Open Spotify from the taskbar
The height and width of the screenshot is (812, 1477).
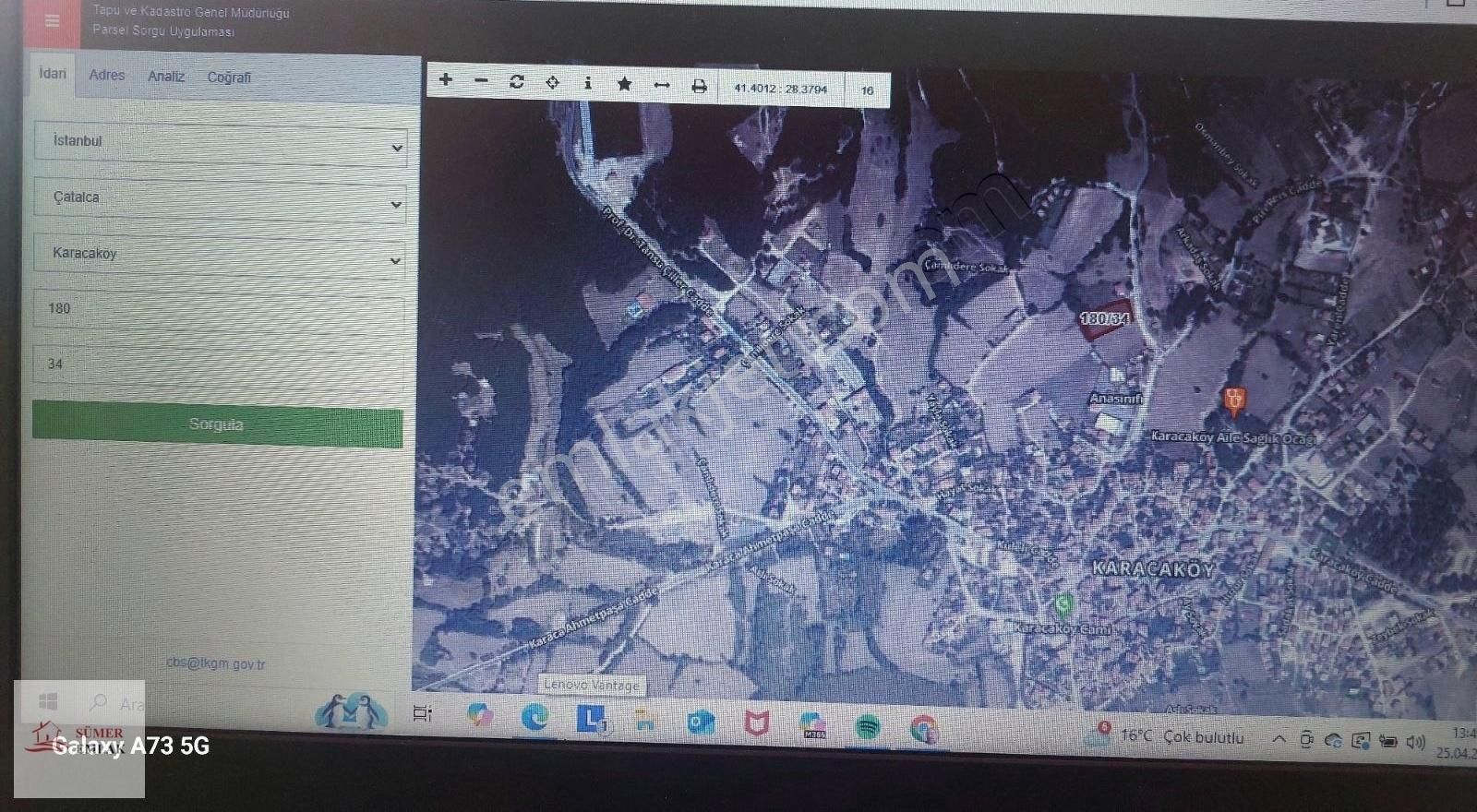pos(868,728)
